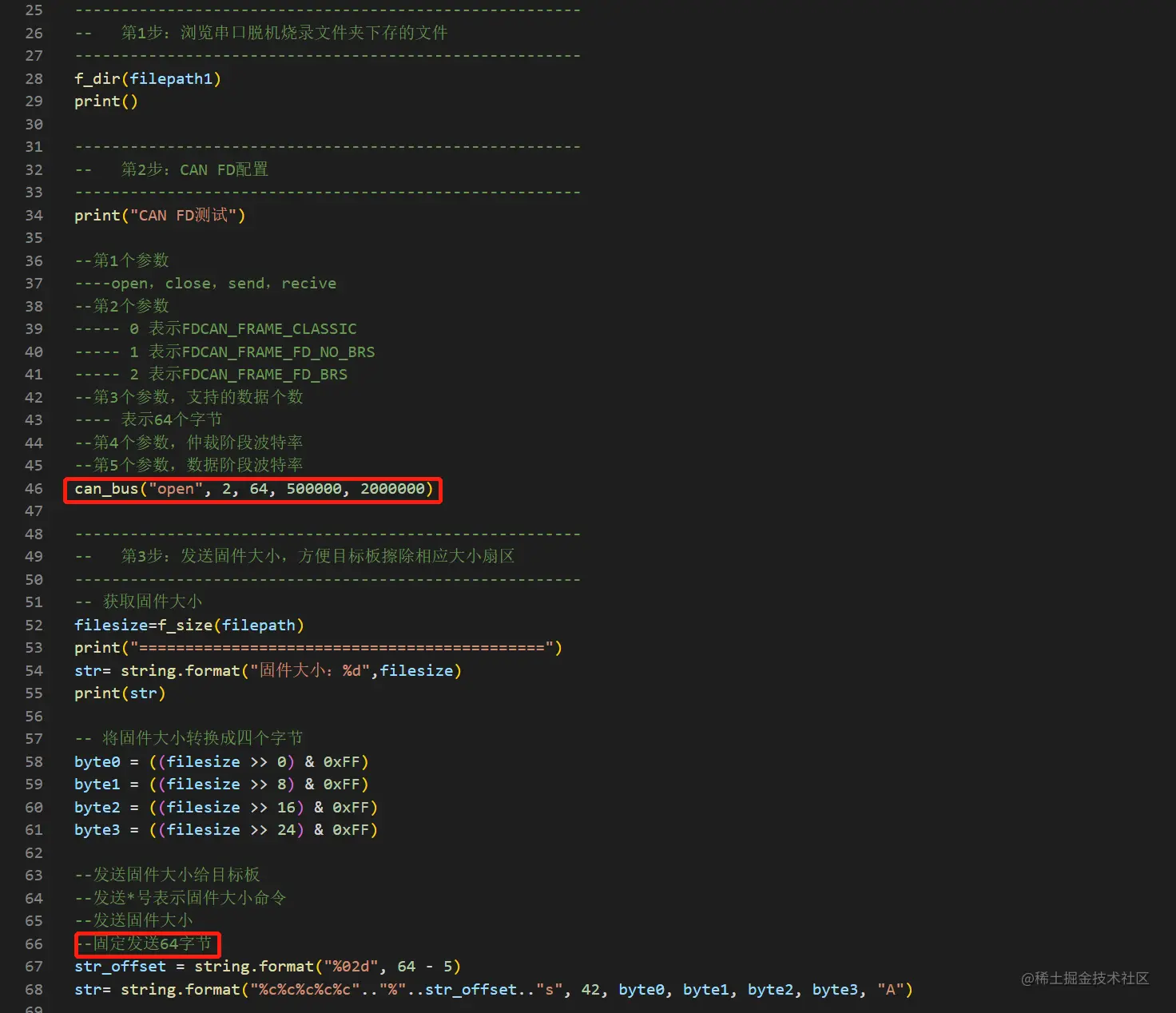This screenshot has width=1176, height=1013.
Task: Click the open, close, send, recive comment
Action: (x=205, y=284)
